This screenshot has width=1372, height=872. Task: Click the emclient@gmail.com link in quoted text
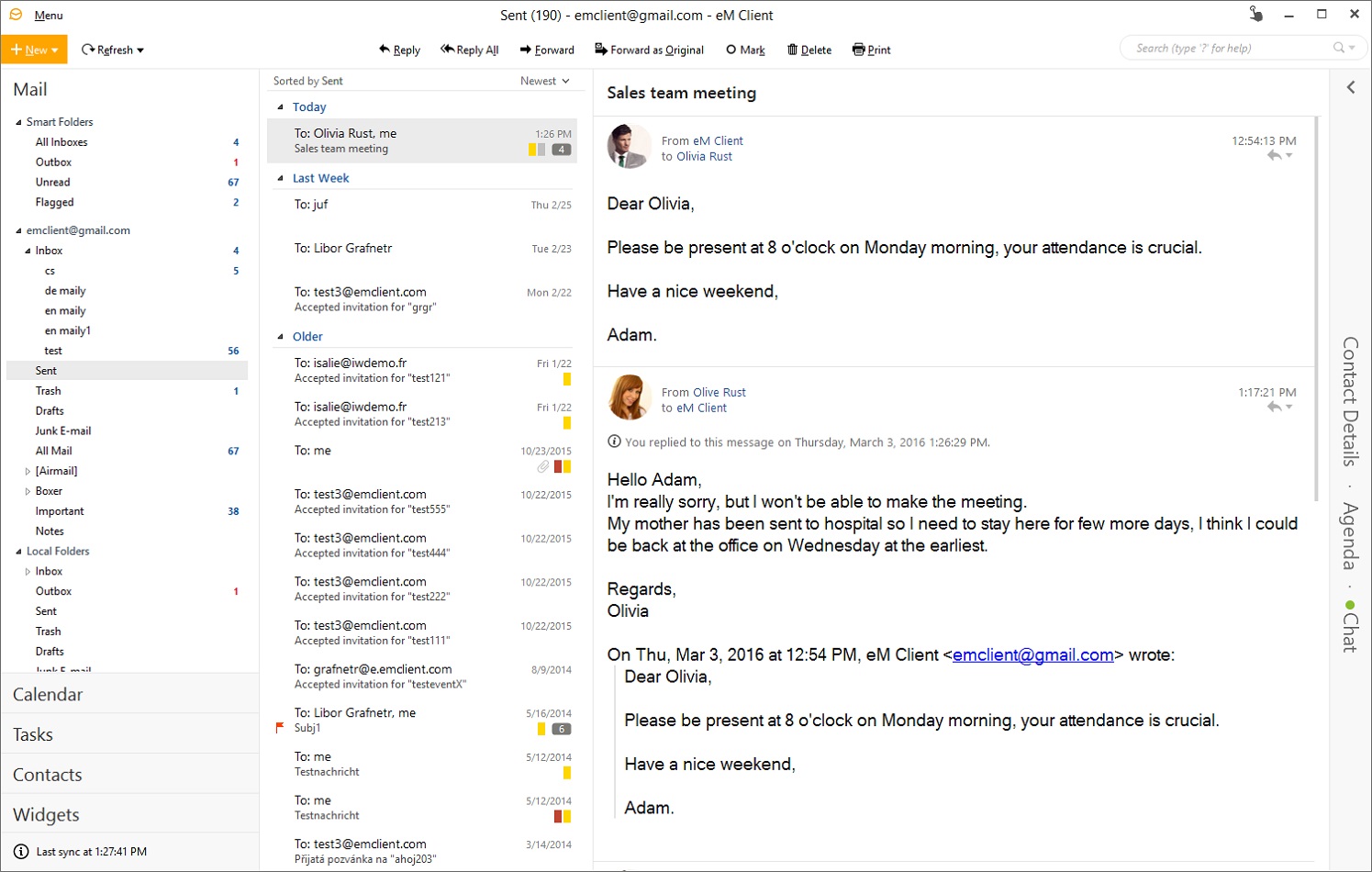pyautogui.click(x=1033, y=655)
